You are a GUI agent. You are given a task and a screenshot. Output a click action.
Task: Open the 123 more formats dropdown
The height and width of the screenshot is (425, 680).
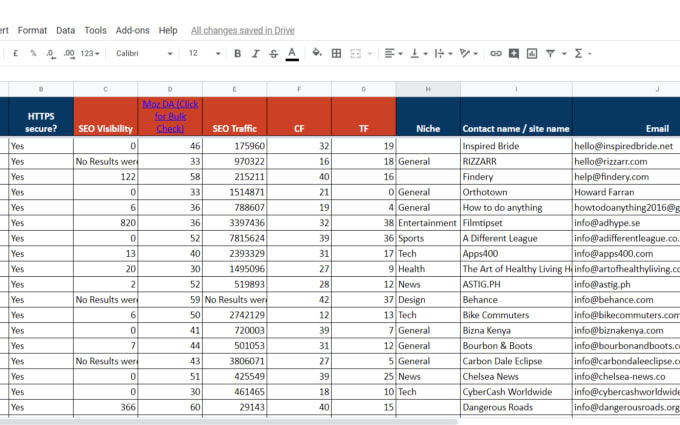(90, 53)
